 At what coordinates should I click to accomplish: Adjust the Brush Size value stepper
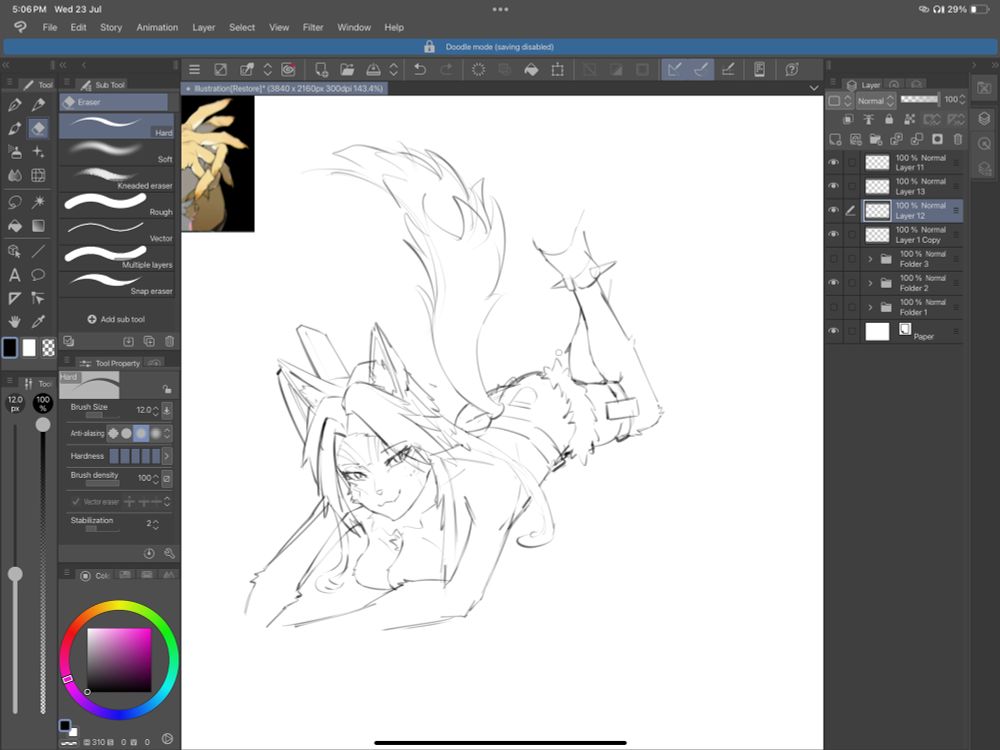pyautogui.click(x=155, y=411)
